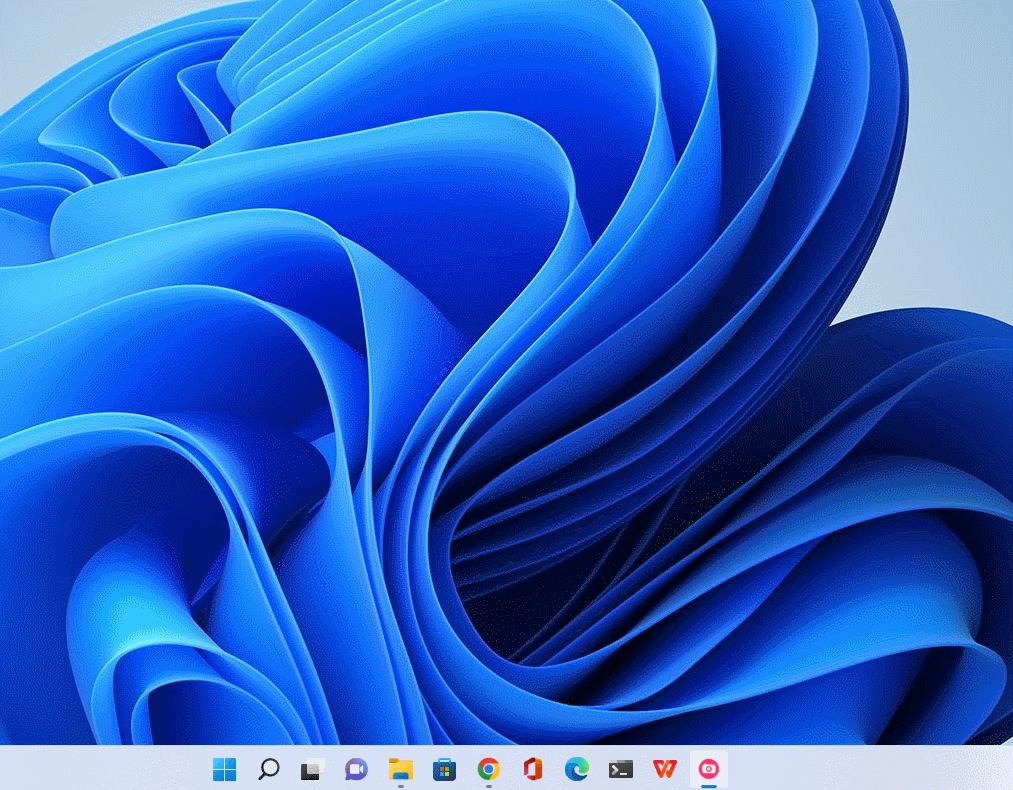Launch Microsoft Edge browser
1013x790 pixels.
[576, 769]
